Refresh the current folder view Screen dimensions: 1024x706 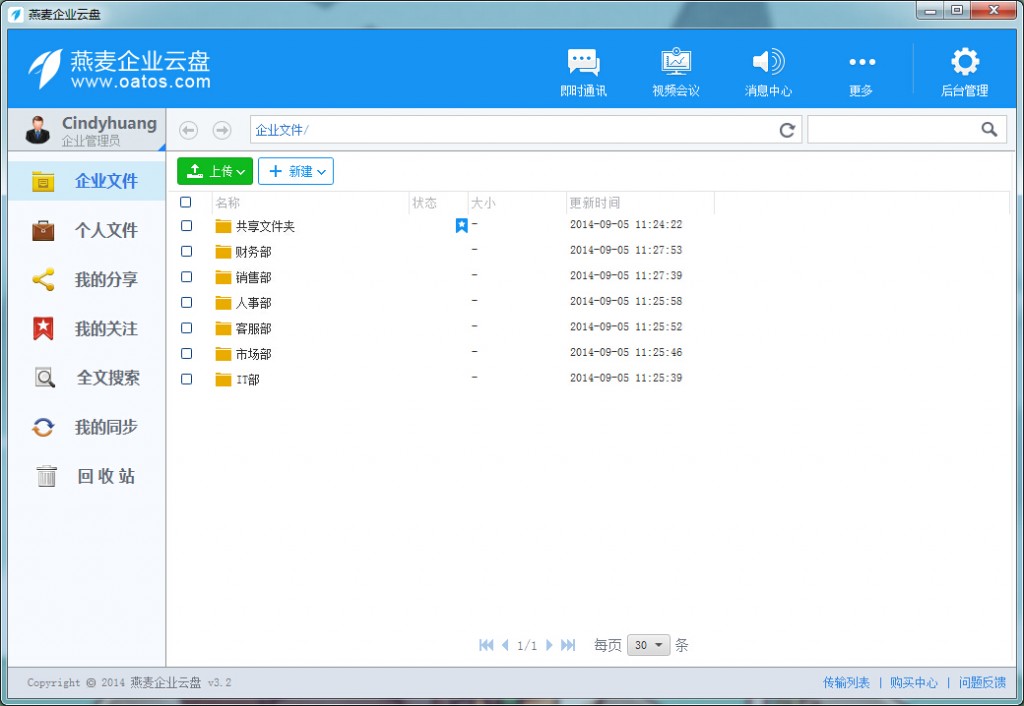click(x=787, y=129)
